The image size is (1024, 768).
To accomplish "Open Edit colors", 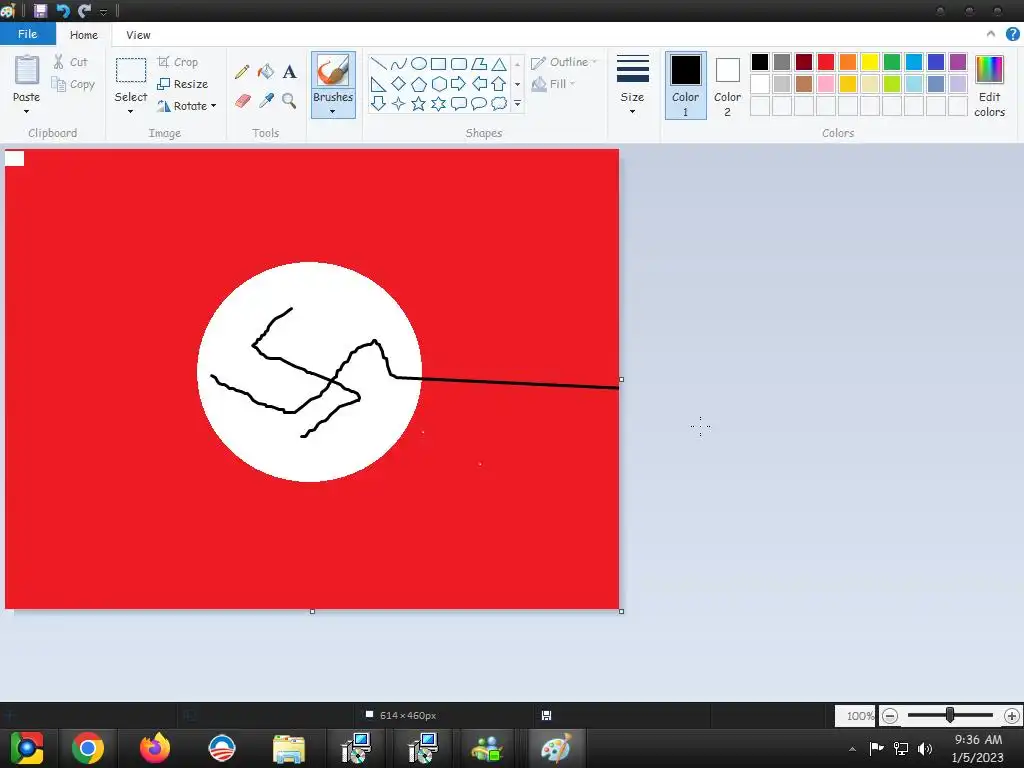I will pyautogui.click(x=989, y=86).
